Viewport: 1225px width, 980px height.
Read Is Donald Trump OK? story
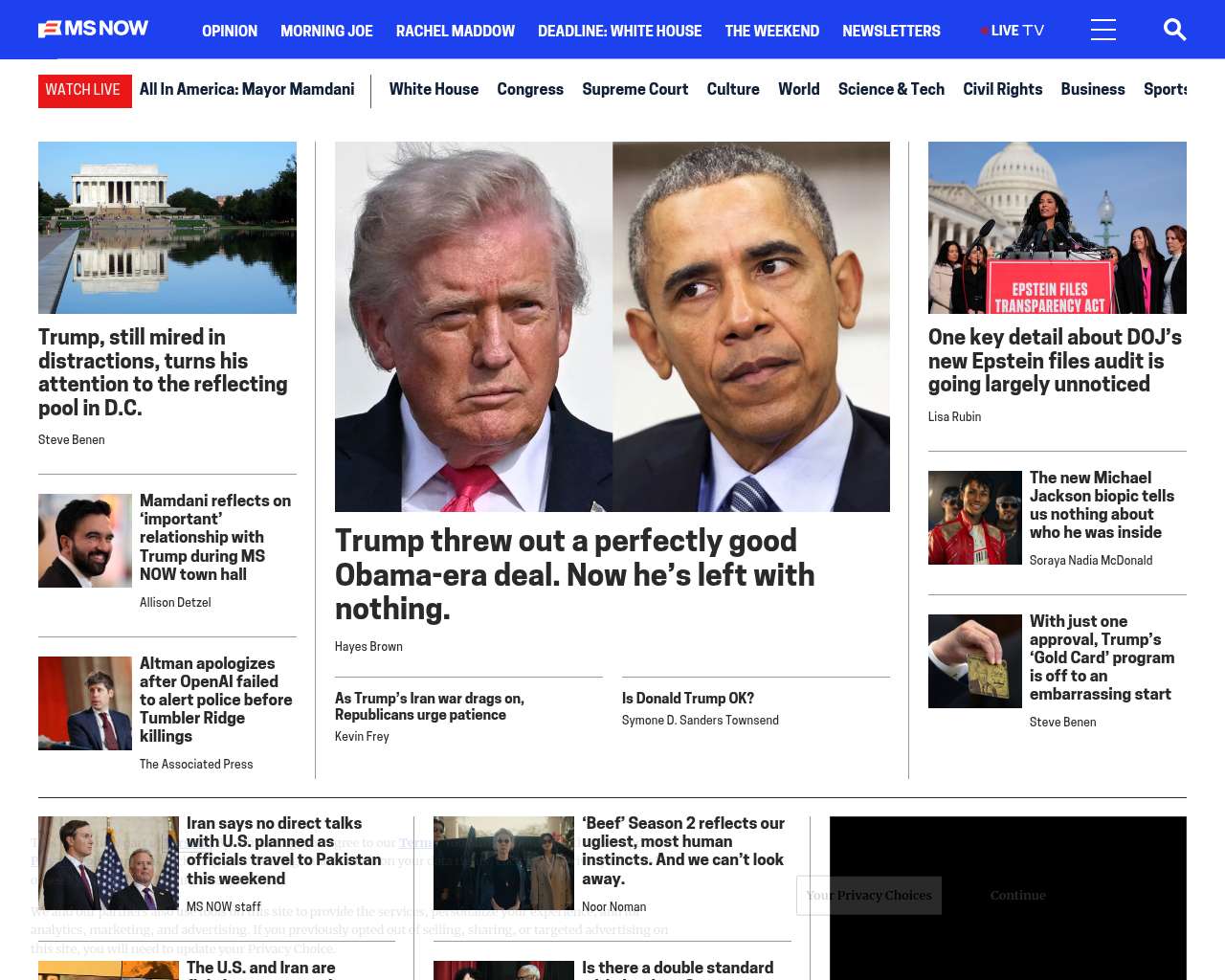coord(688,699)
